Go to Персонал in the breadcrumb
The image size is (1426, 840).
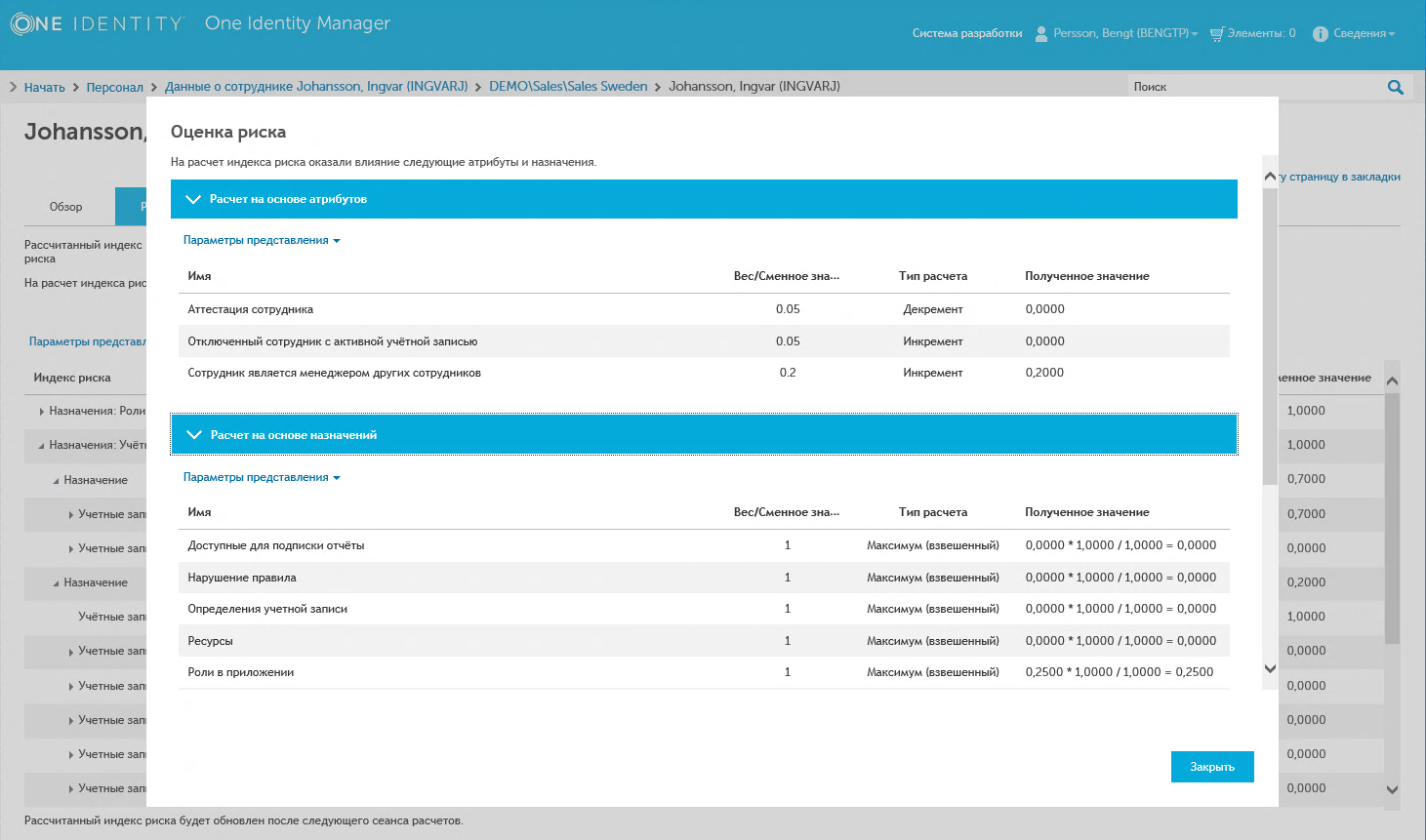114,87
